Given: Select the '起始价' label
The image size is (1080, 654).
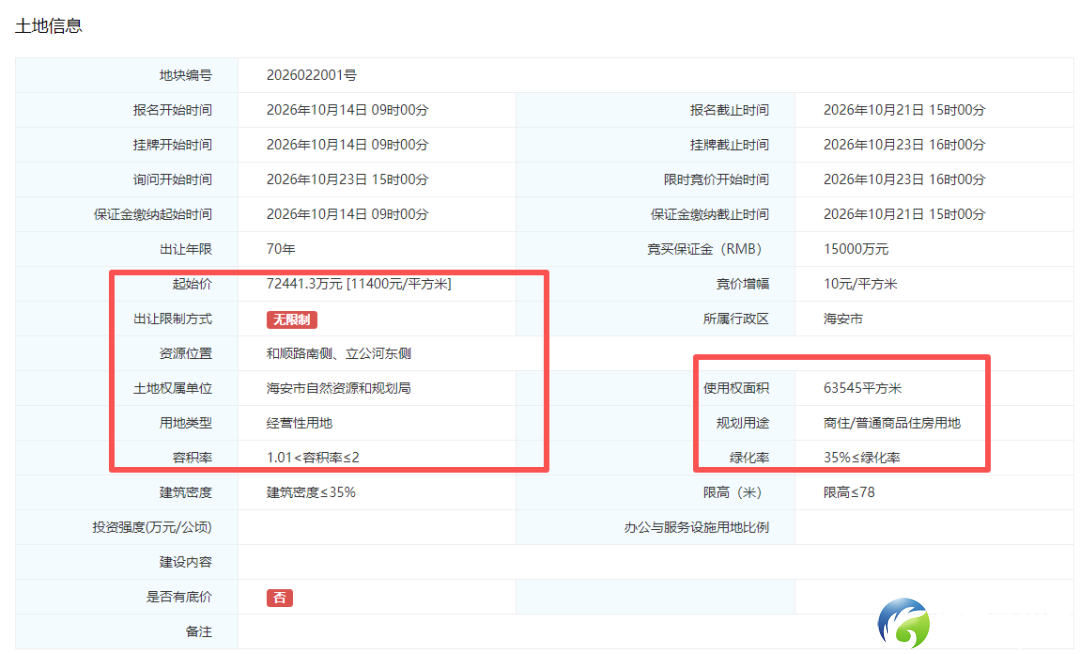Looking at the screenshot, I should [x=192, y=284].
